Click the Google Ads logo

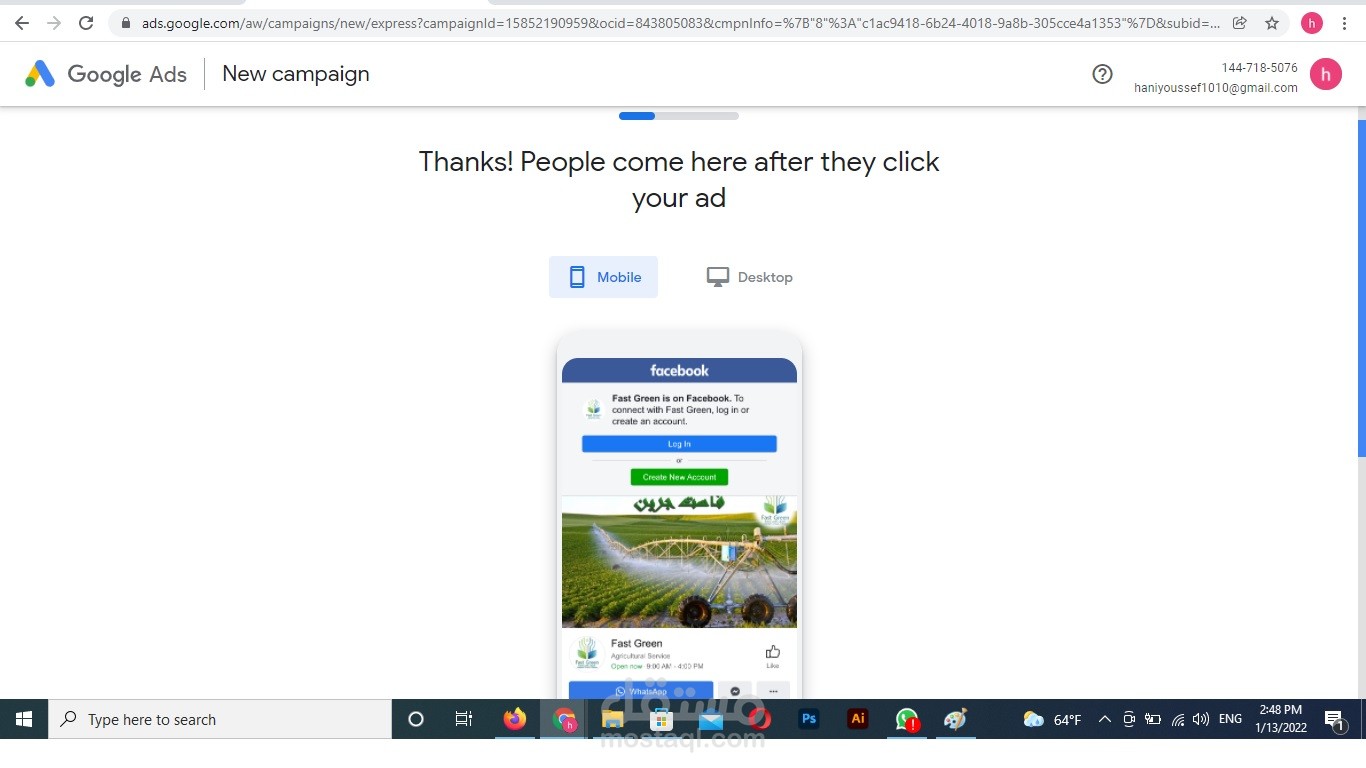tap(104, 73)
